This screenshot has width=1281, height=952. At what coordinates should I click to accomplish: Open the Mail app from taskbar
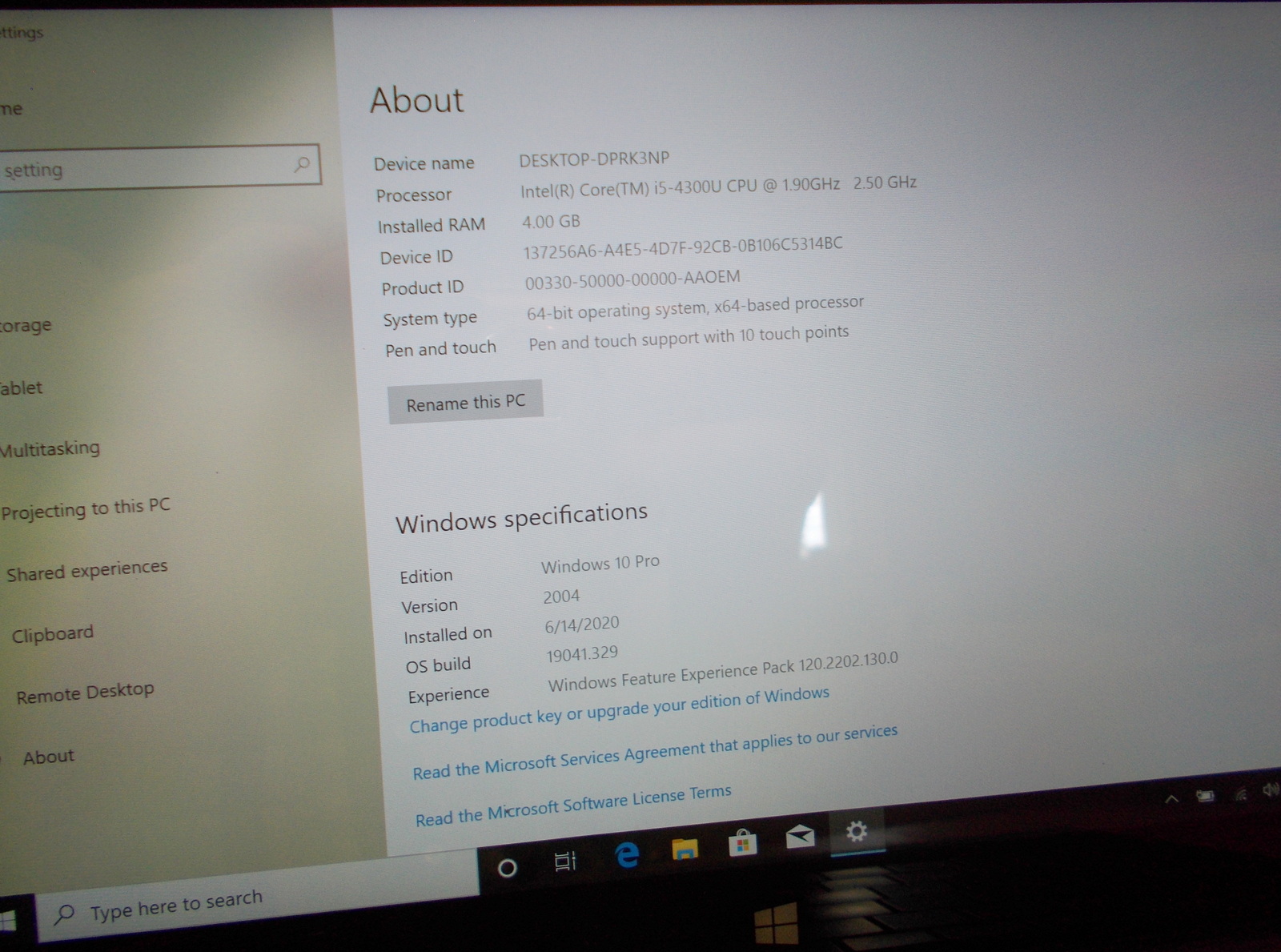800,838
